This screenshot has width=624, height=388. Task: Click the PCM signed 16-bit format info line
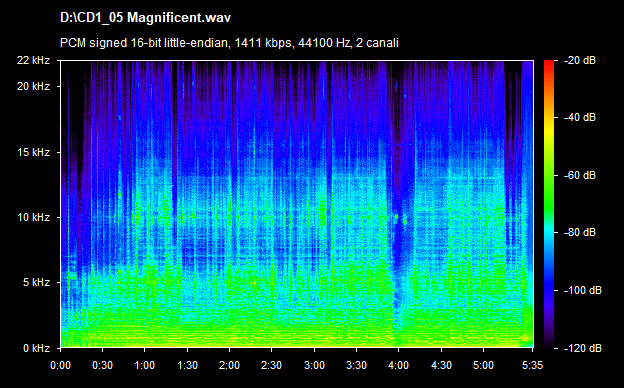coord(229,43)
